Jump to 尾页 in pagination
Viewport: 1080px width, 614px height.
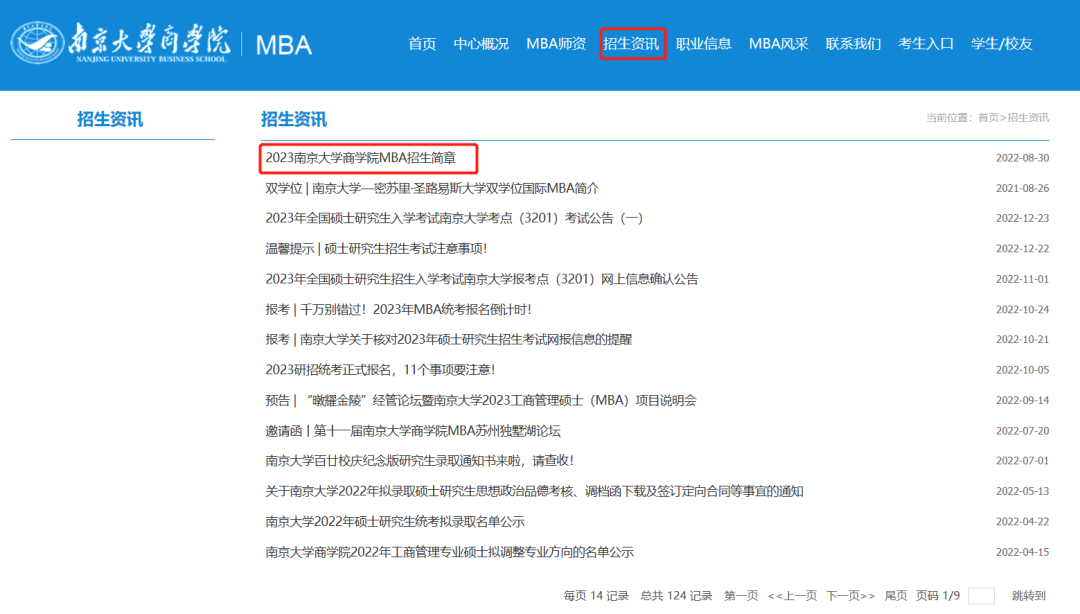click(895, 595)
